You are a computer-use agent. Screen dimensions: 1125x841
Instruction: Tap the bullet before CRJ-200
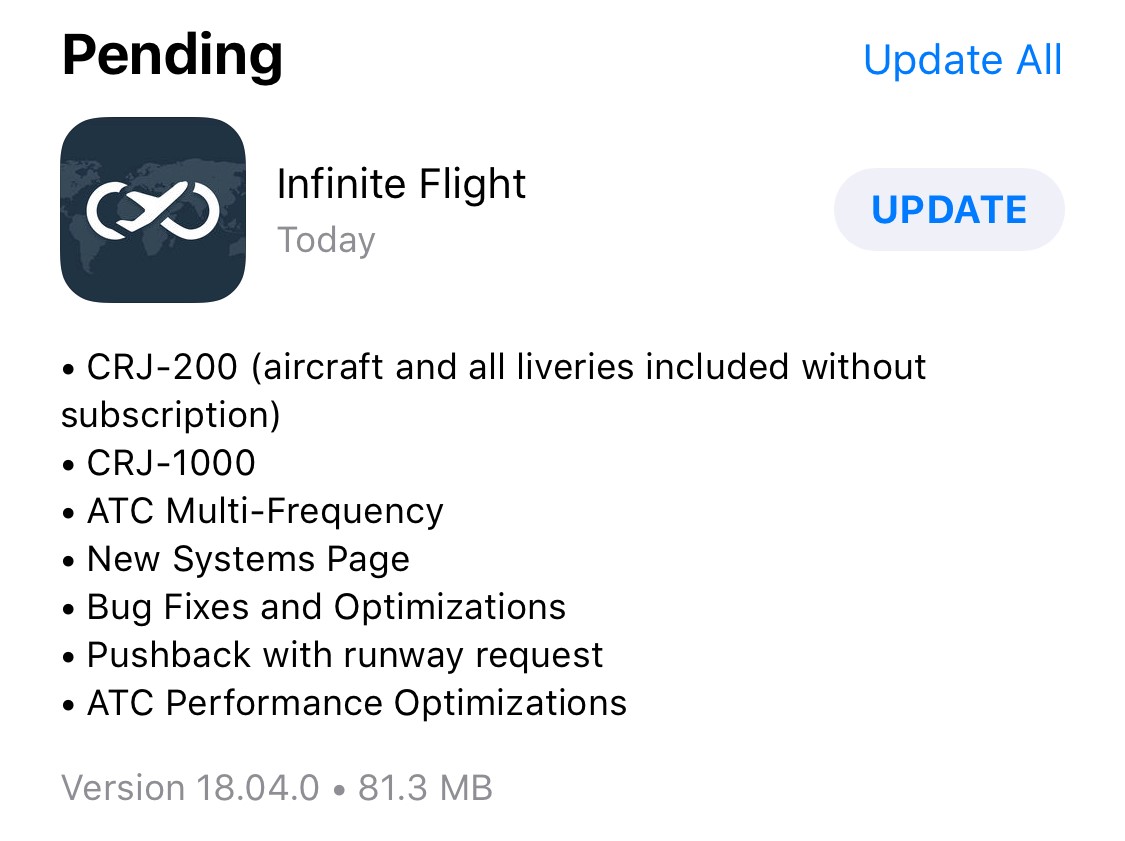tap(69, 369)
